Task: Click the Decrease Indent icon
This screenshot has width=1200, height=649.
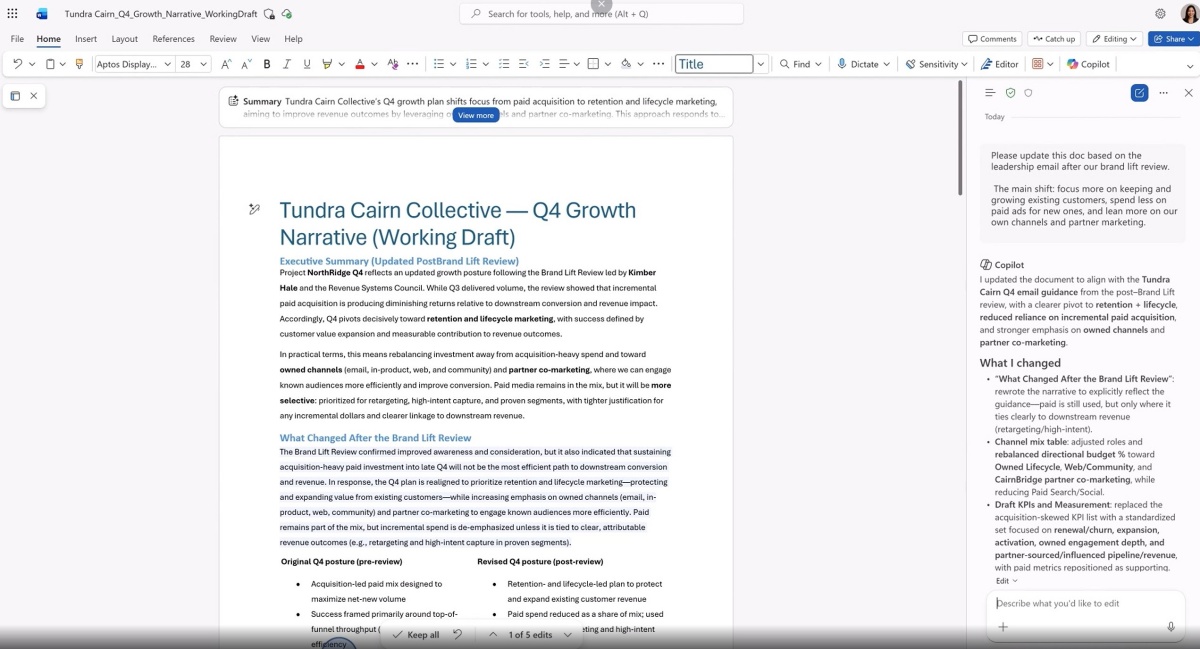Action: click(x=524, y=64)
